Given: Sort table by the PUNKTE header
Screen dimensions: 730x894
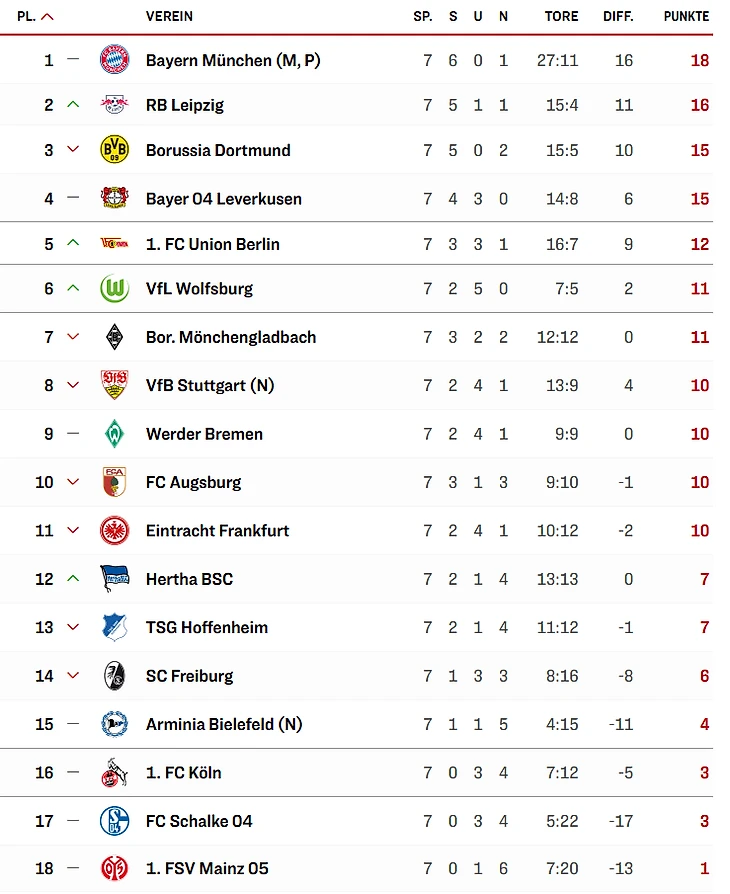Looking at the screenshot, I should pos(686,16).
